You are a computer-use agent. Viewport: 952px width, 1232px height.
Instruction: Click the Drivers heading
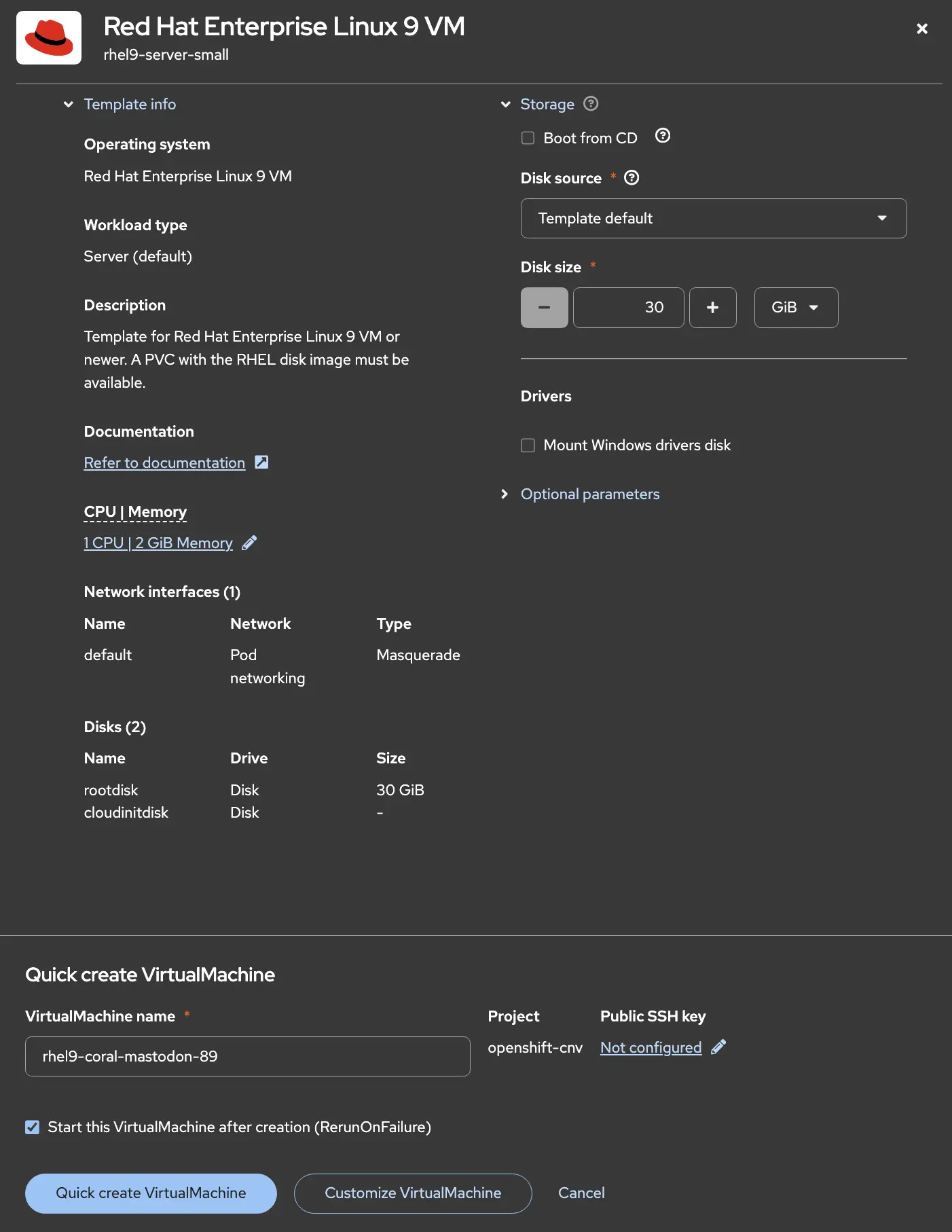546,396
